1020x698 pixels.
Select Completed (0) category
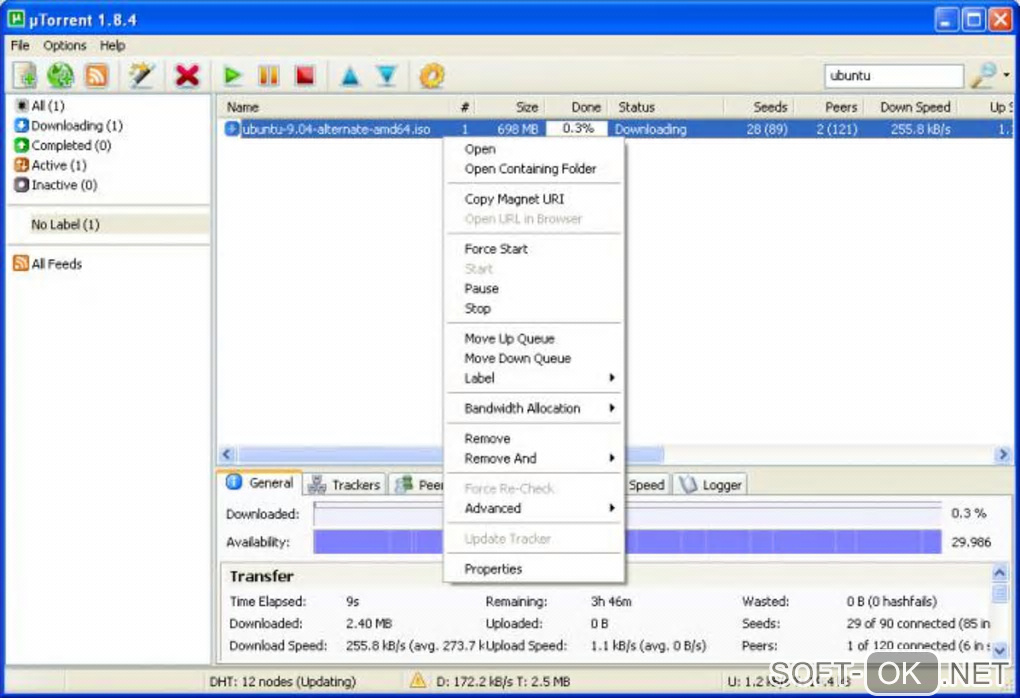pos(63,145)
